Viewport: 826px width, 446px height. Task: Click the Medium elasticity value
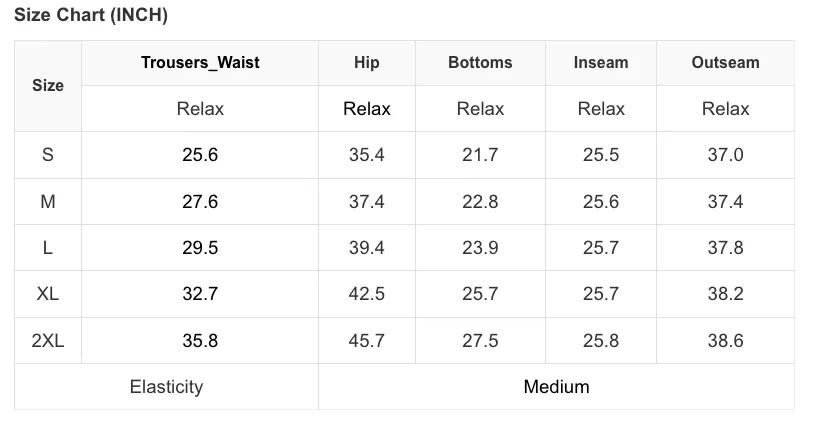click(x=556, y=387)
